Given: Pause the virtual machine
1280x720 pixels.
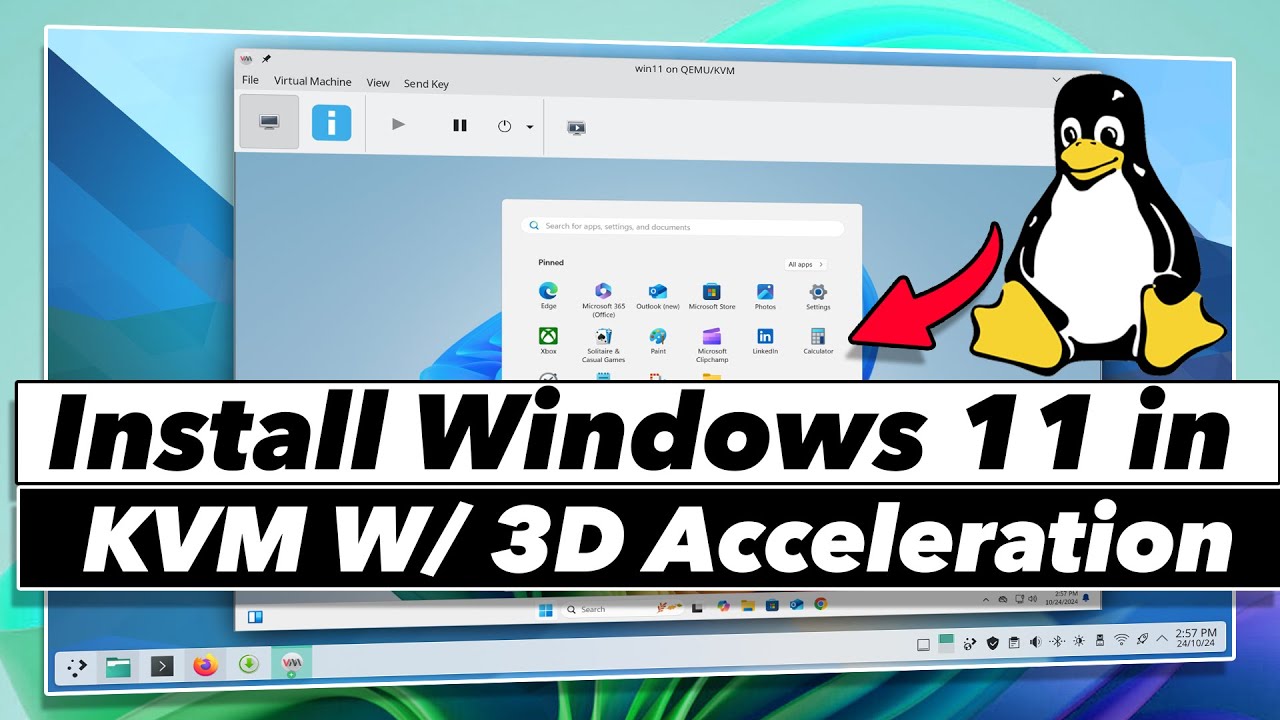Looking at the screenshot, I should pyautogui.click(x=460, y=125).
